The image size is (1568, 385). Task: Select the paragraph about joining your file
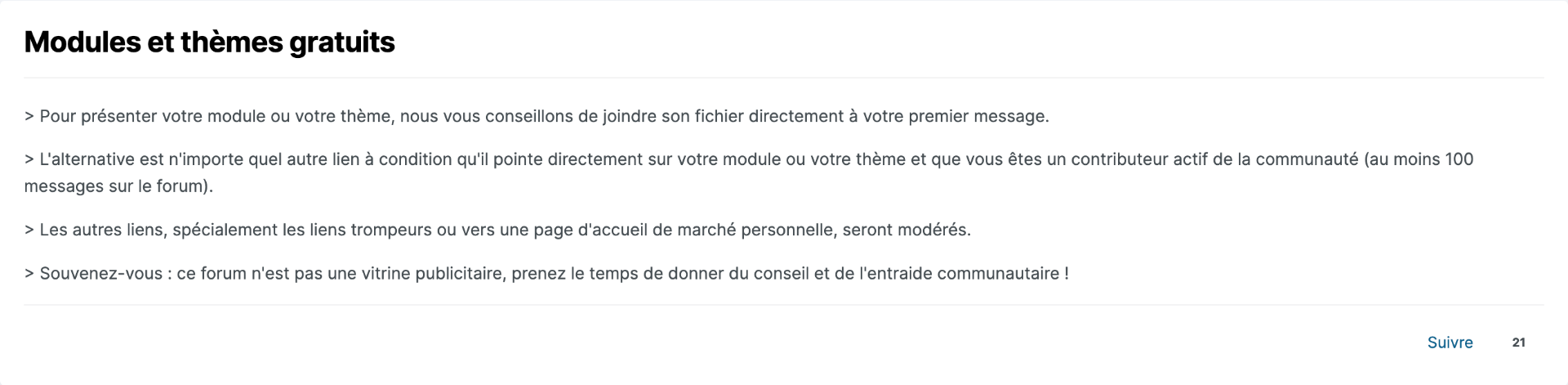(x=537, y=116)
